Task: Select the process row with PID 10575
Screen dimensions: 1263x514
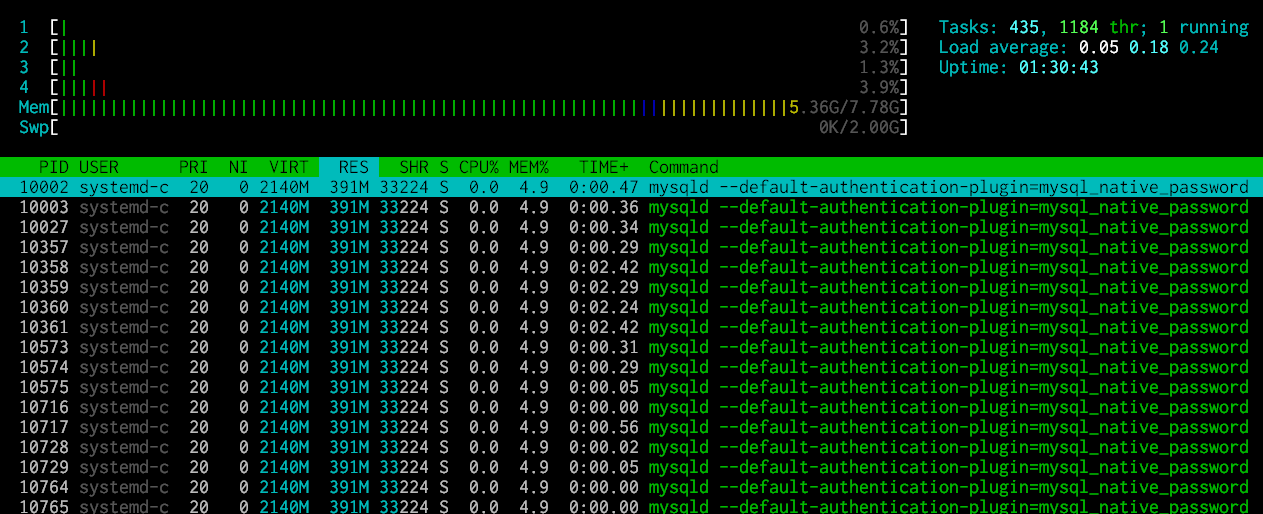Action: click(631, 387)
